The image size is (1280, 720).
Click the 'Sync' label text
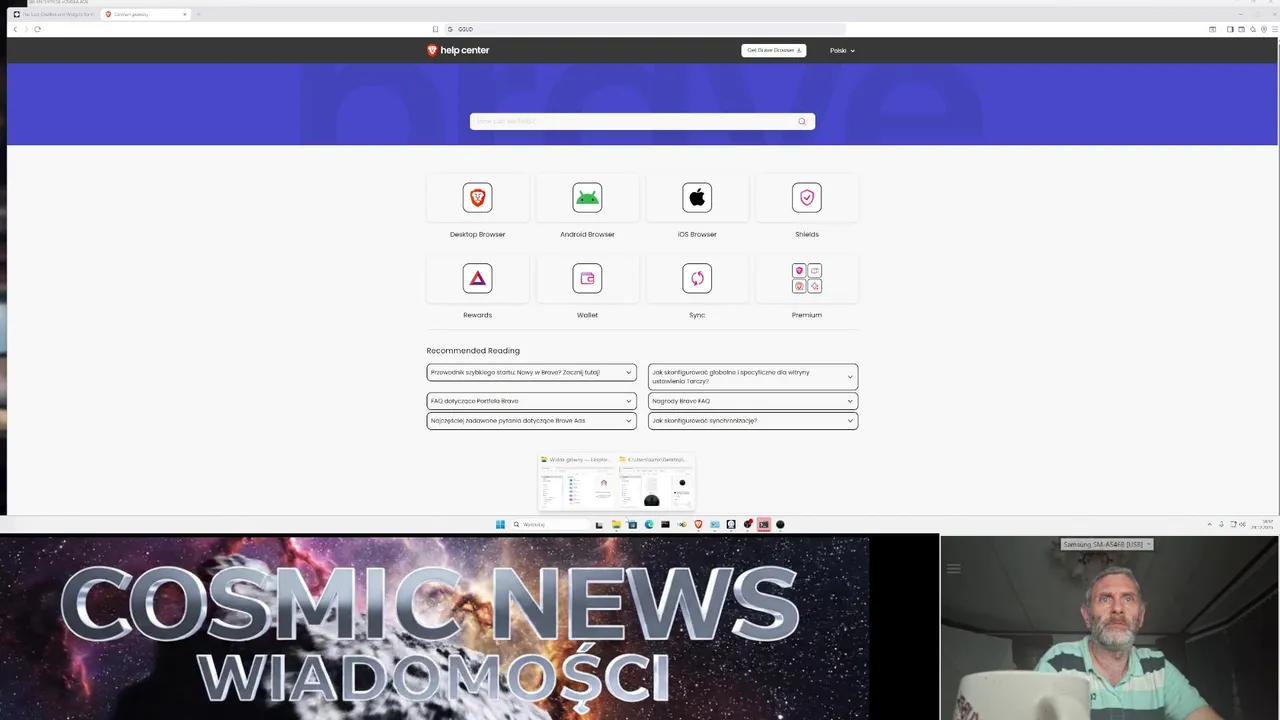click(x=697, y=315)
